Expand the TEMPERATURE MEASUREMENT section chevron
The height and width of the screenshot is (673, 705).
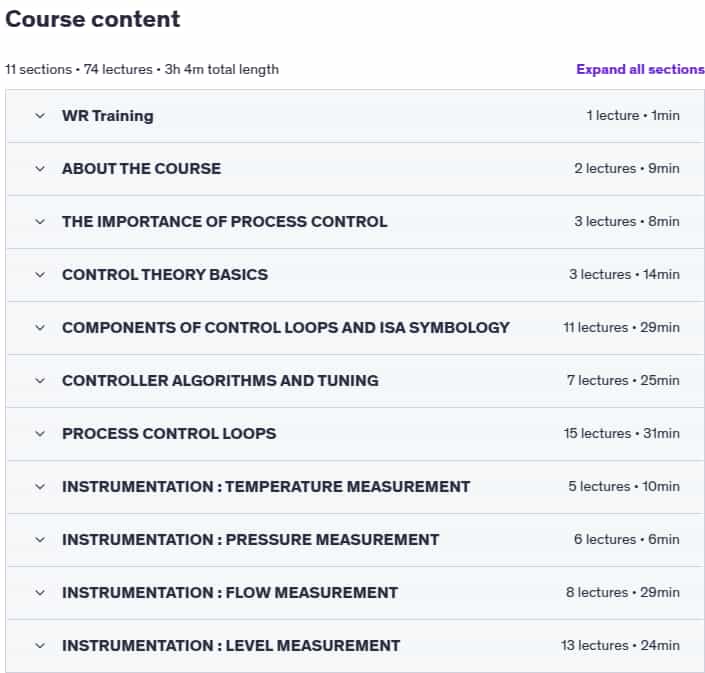point(40,487)
